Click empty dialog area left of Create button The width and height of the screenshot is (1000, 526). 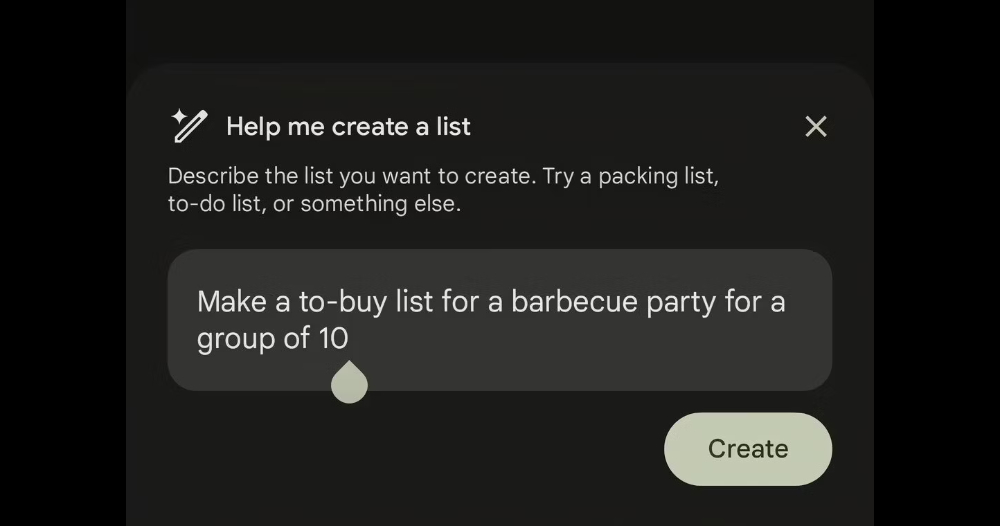click(x=408, y=449)
